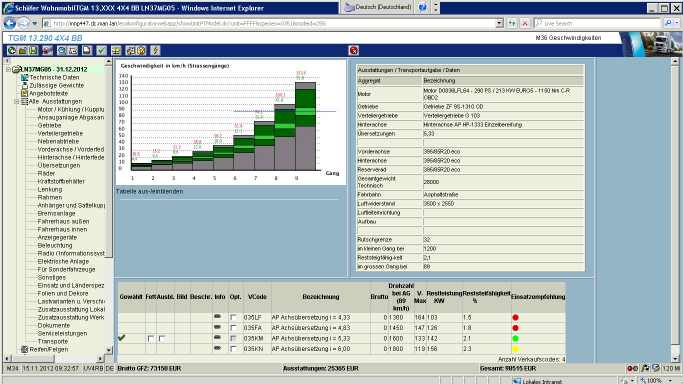The height and width of the screenshot is (384, 683).
Task: Click the lightning bolt toolbar icon
Action: click(155, 51)
